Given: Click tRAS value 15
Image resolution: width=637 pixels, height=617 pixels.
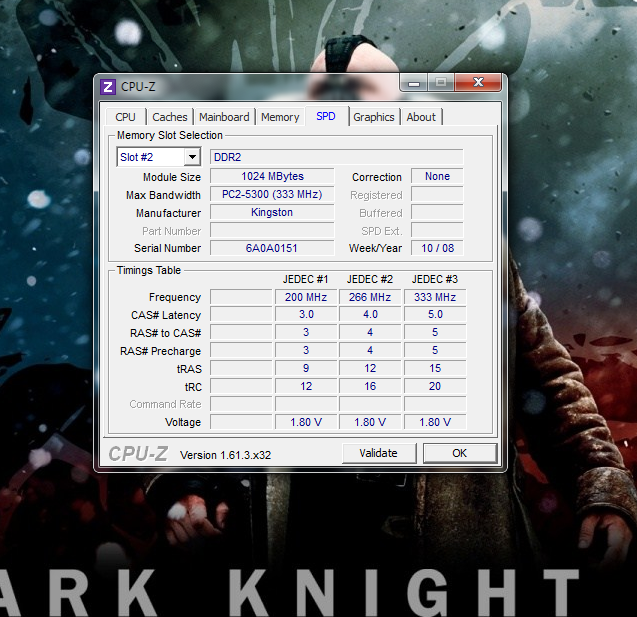Looking at the screenshot, I should (x=435, y=368).
